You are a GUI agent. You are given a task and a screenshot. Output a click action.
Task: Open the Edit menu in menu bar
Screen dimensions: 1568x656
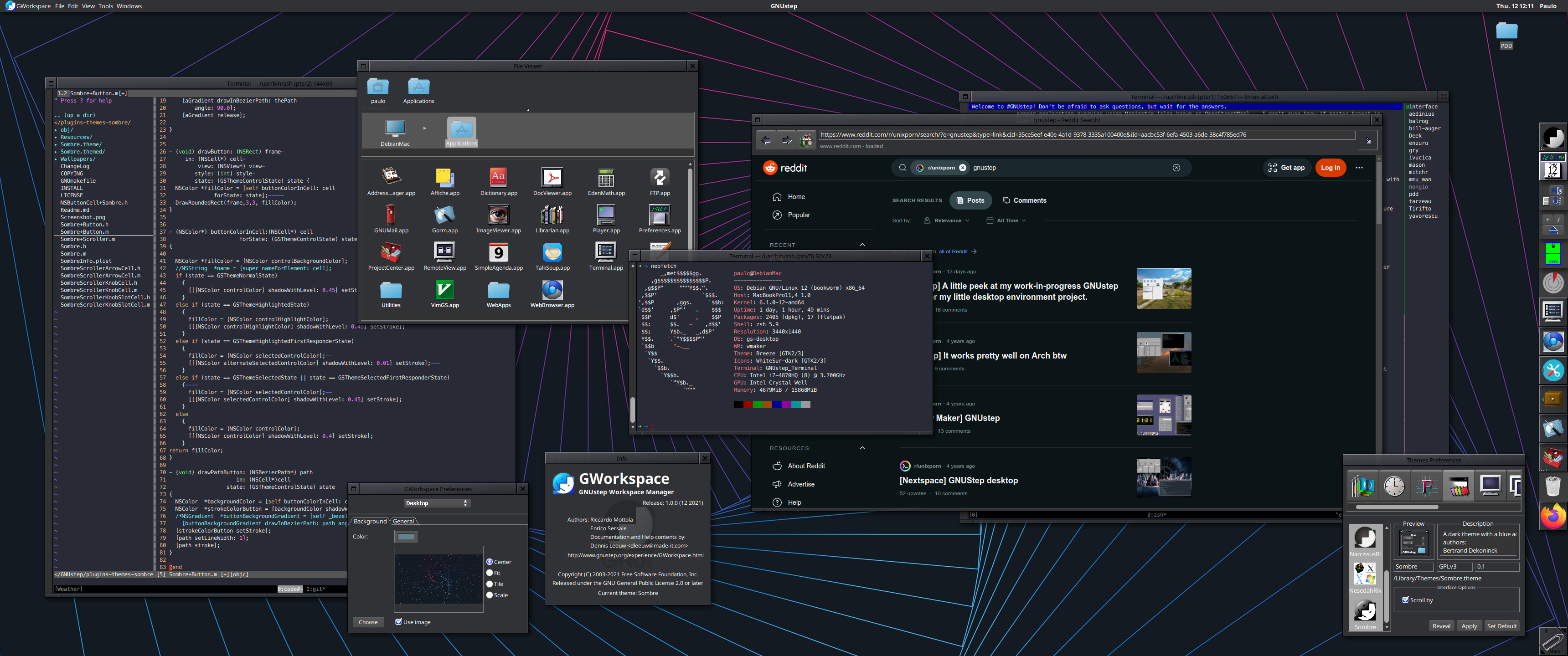(72, 6)
